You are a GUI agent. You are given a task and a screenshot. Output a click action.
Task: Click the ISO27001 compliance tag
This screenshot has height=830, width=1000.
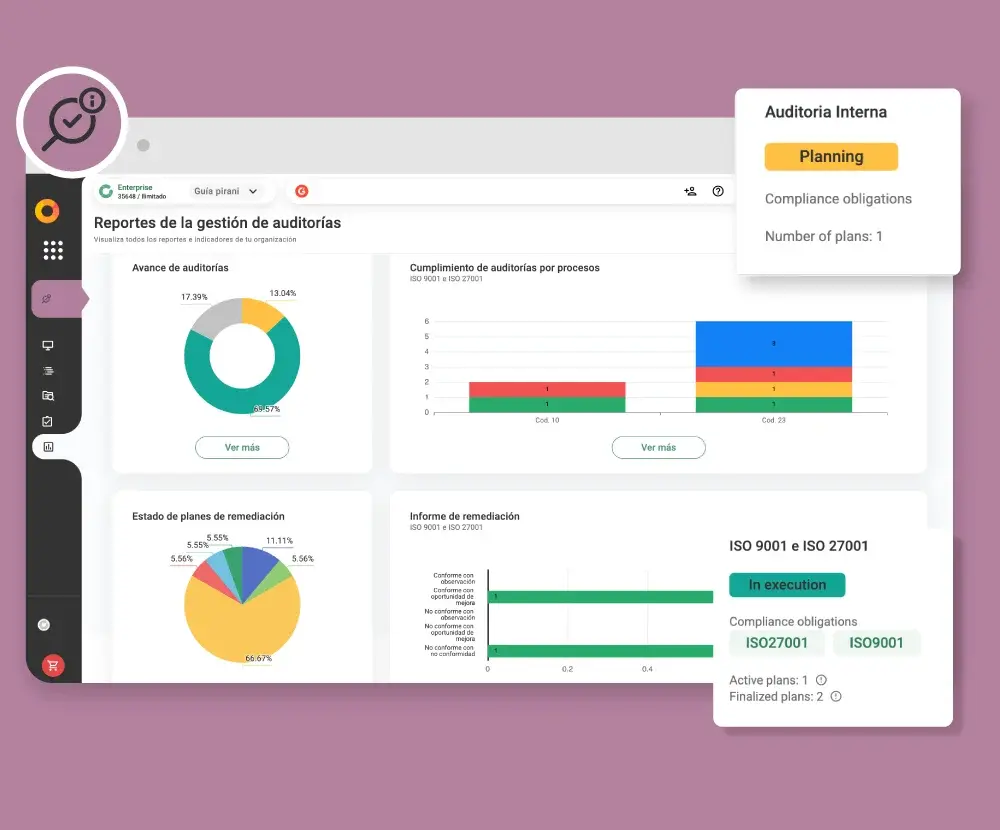[x=776, y=643]
